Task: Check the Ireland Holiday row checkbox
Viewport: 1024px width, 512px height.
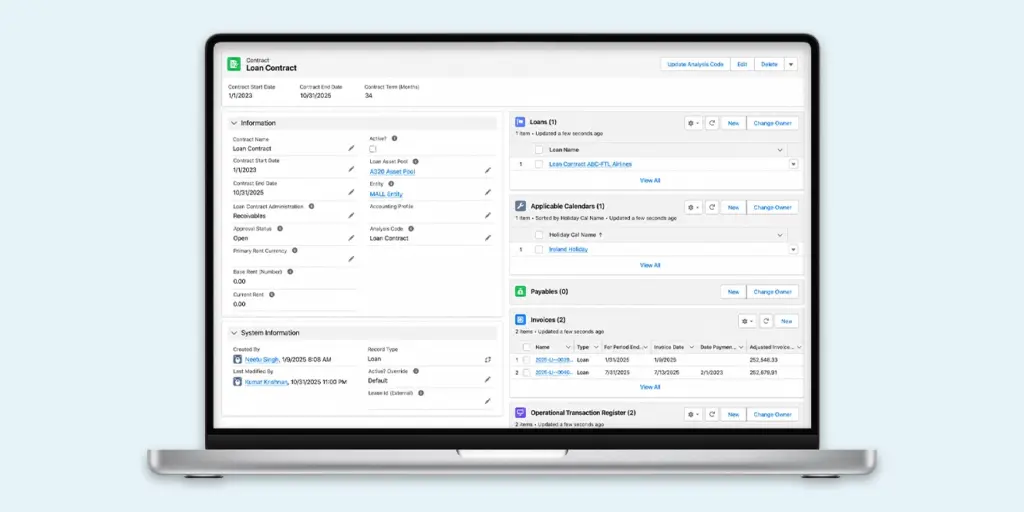Action: click(539, 249)
